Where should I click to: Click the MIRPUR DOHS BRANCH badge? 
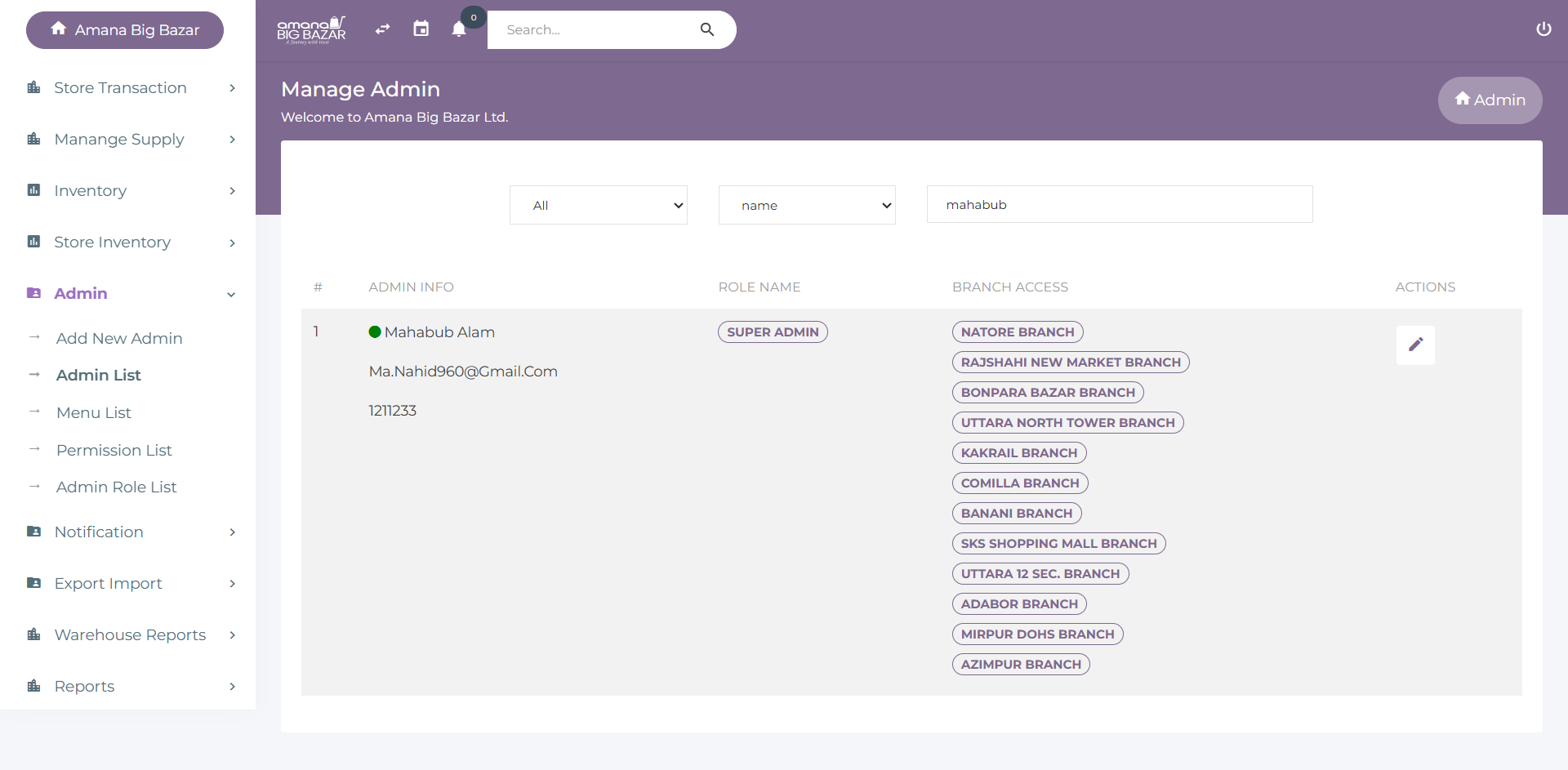click(1037, 634)
